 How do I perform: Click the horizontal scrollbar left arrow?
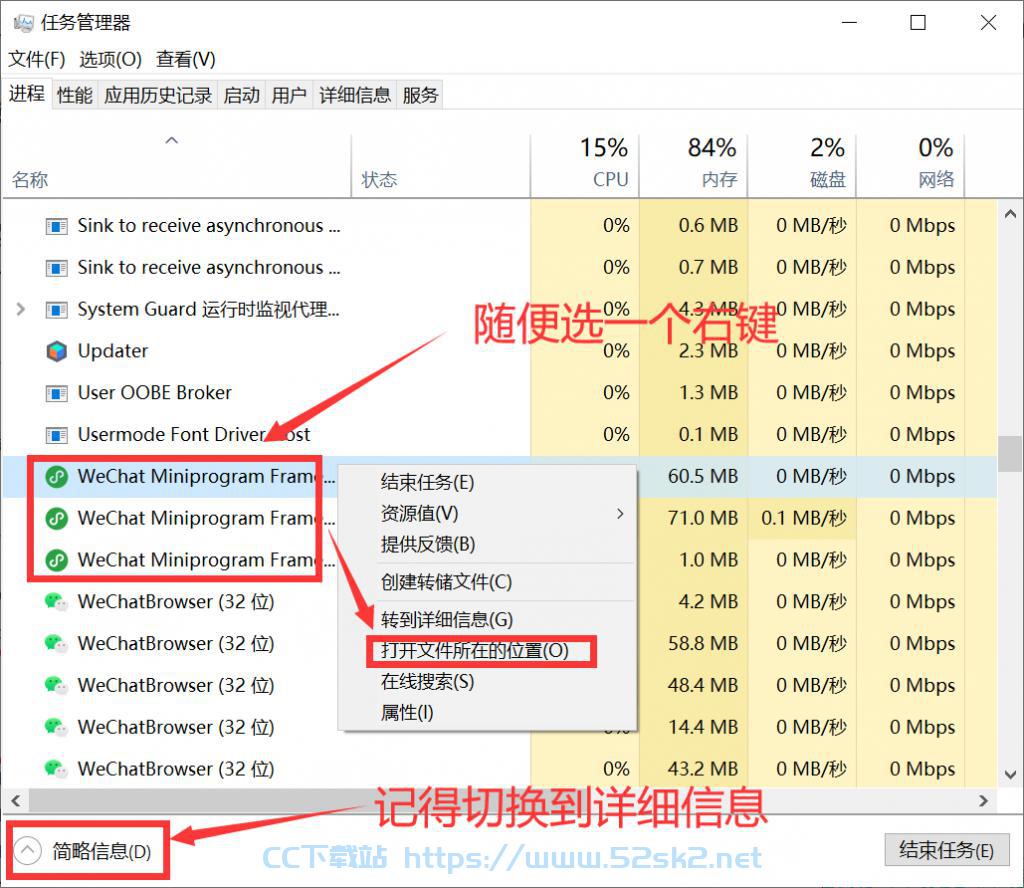point(16,801)
